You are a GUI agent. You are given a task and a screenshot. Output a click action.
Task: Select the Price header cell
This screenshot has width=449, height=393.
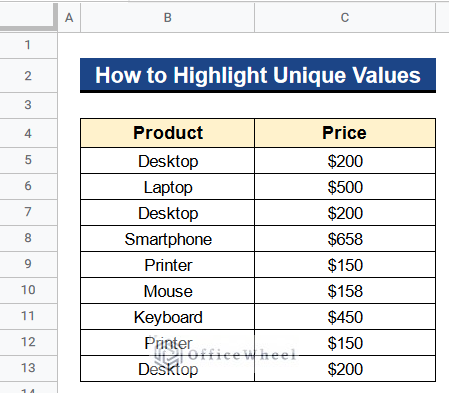coord(345,133)
